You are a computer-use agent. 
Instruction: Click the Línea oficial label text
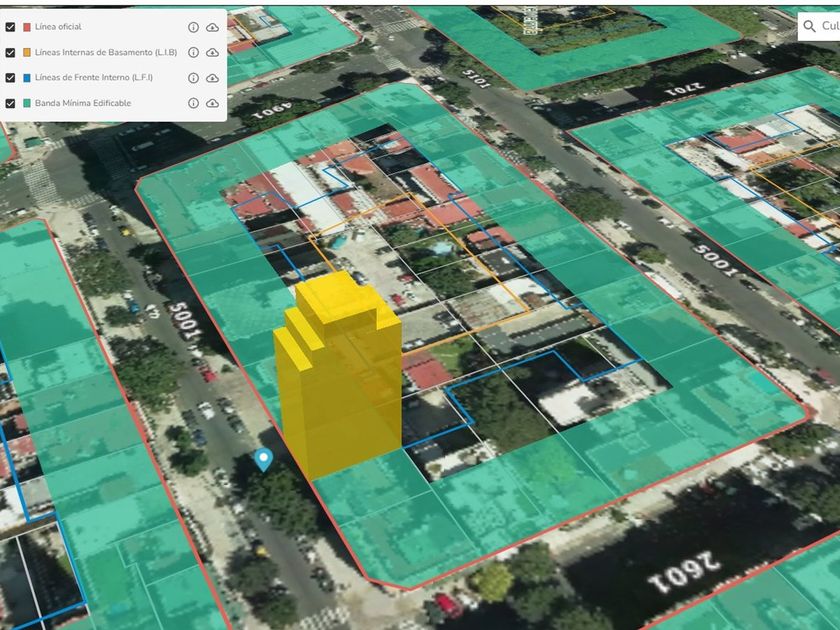click(58, 27)
